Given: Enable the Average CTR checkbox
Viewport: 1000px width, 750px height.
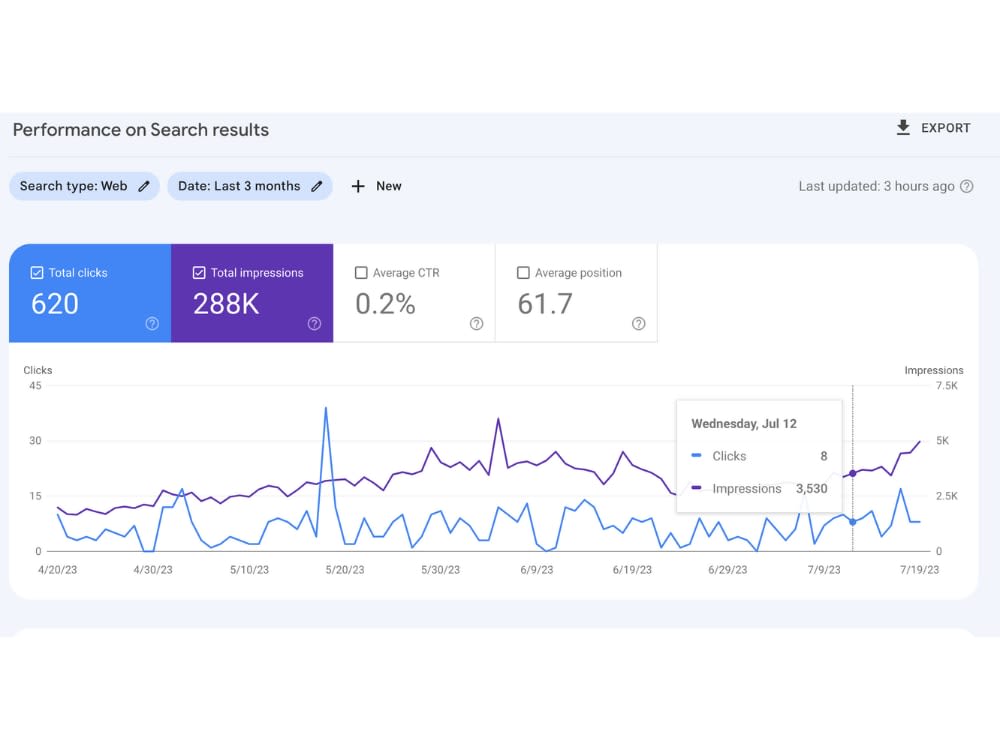Looking at the screenshot, I should [x=361, y=273].
